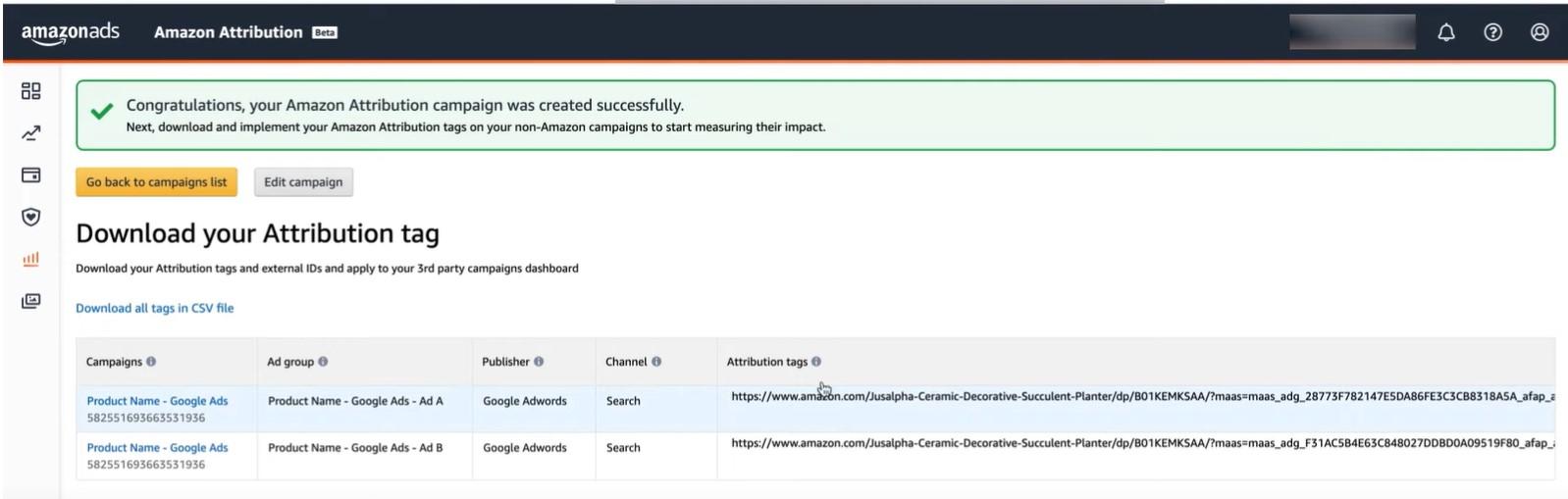Click the info icon next to Ad group
The height and width of the screenshot is (499, 1568).
coord(323,362)
